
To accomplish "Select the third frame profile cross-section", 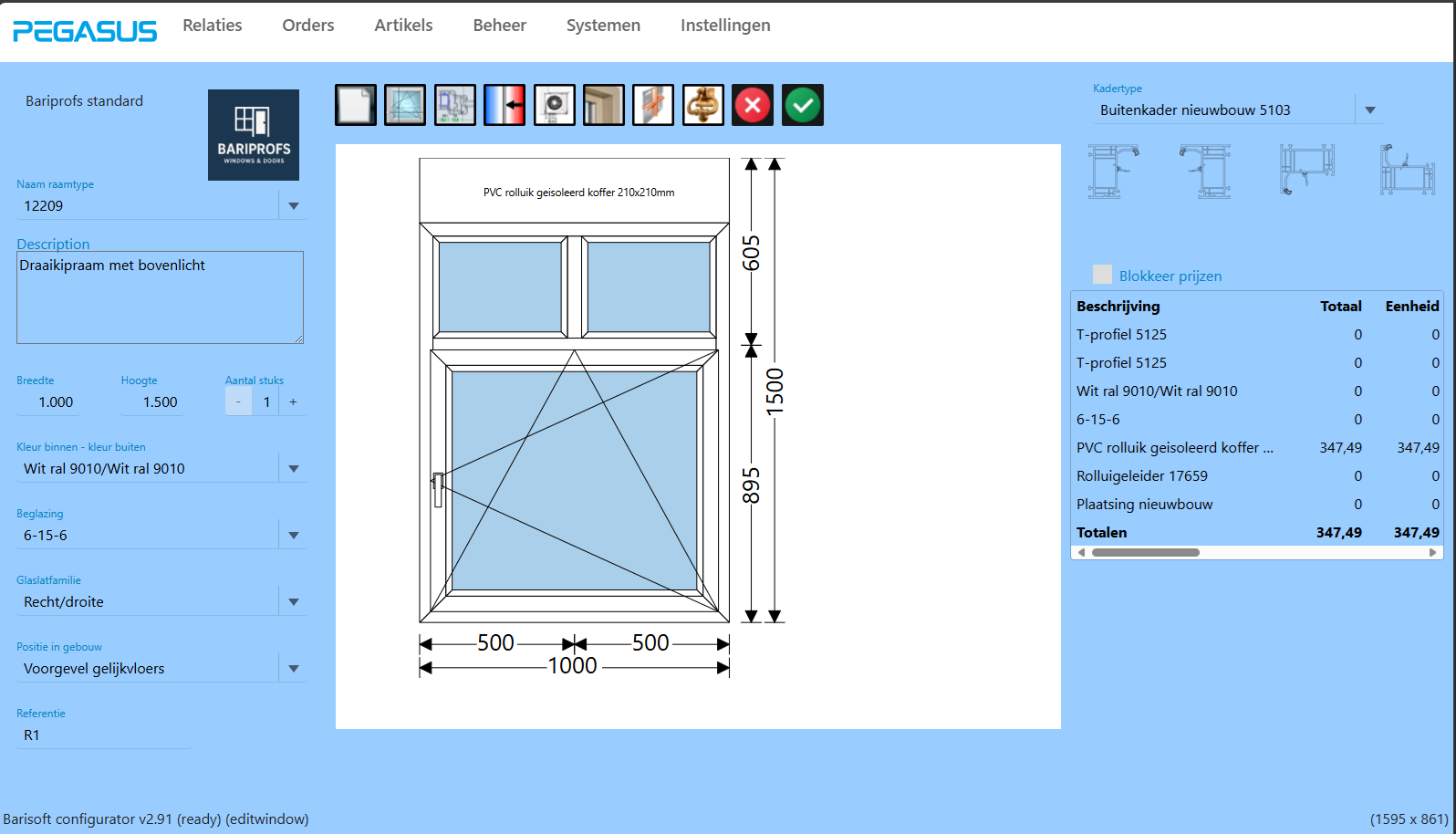I will coord(1306,171).
